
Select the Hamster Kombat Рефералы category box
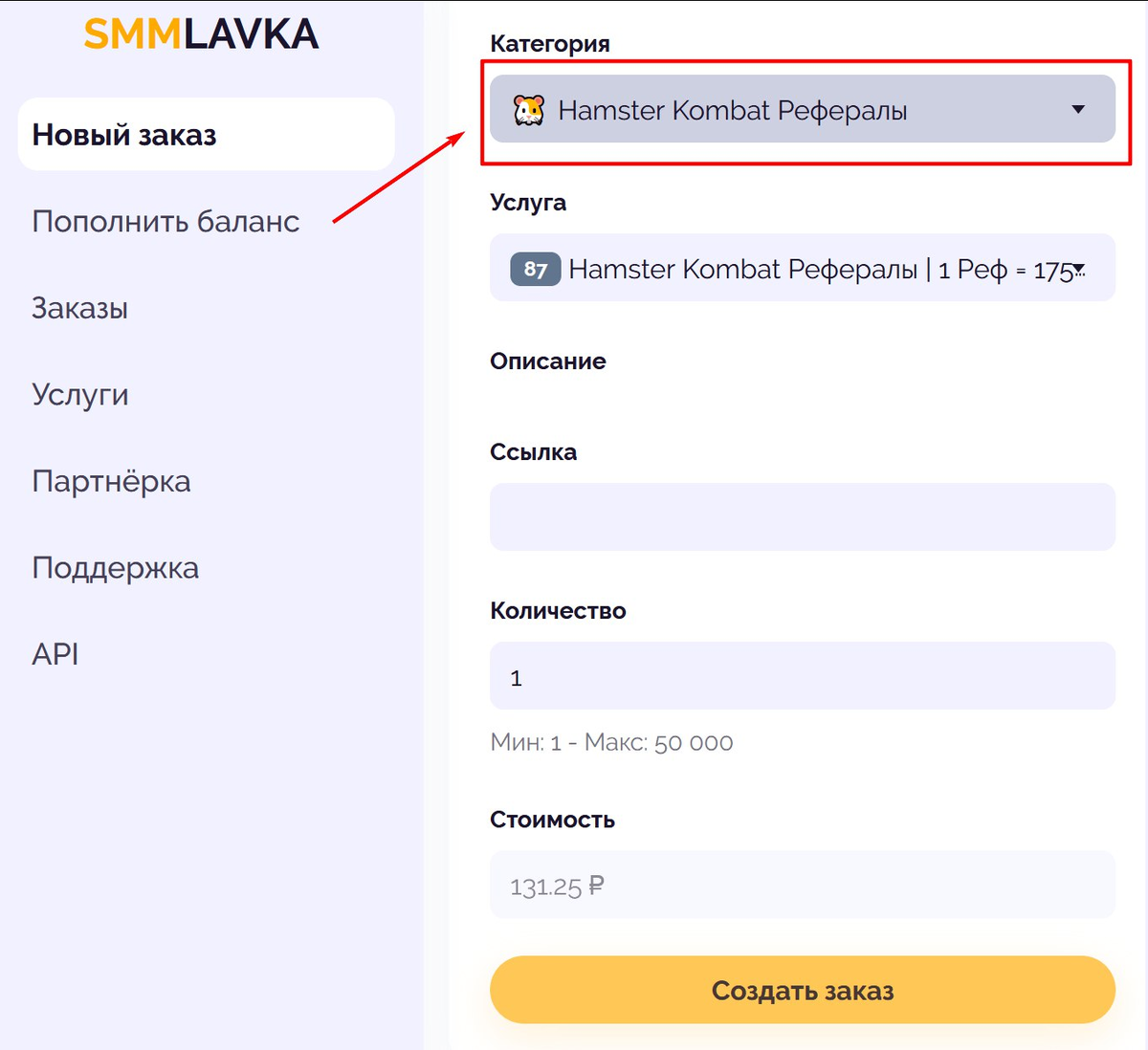tap(803, 109)
